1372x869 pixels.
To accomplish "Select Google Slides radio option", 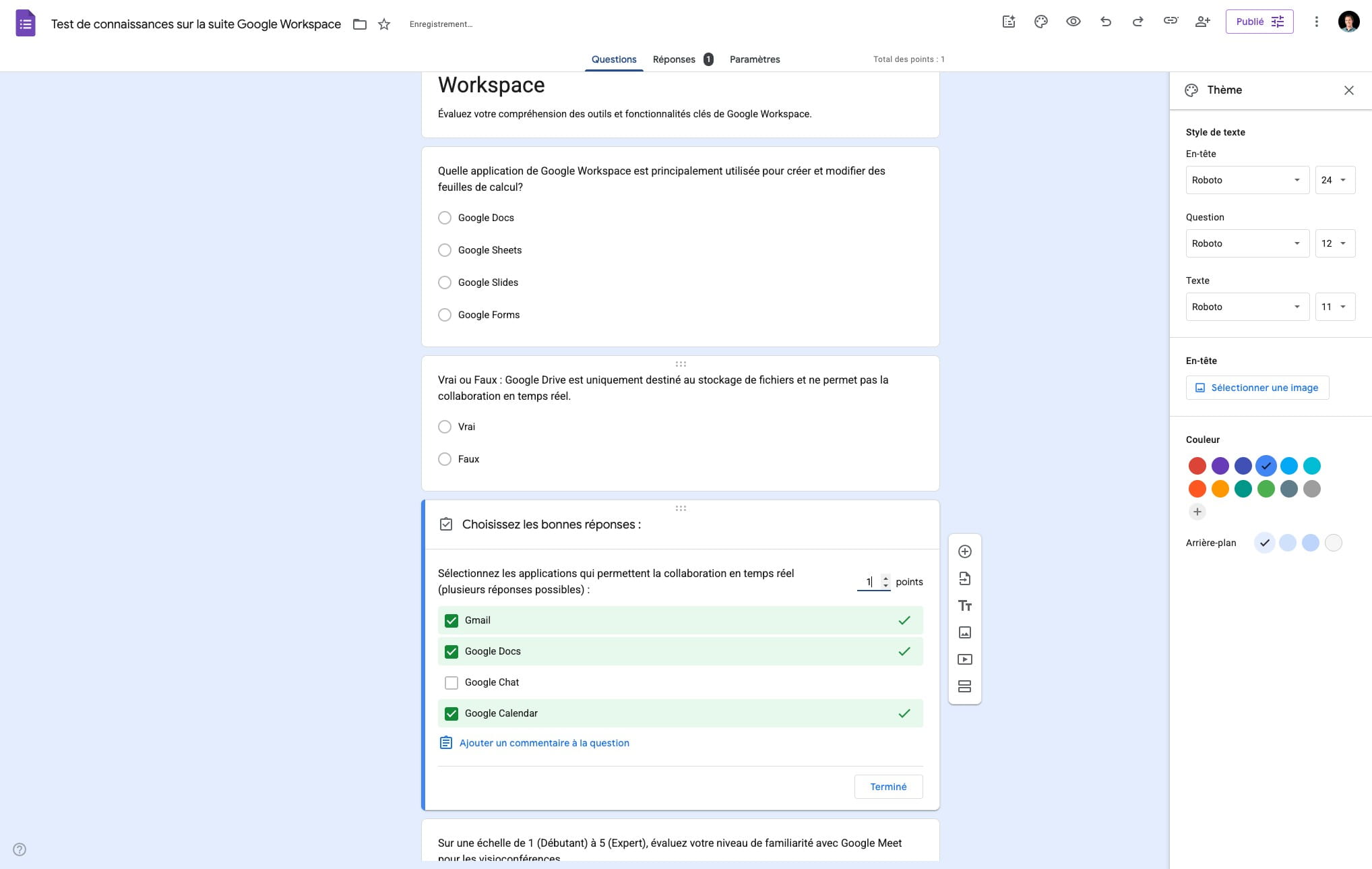I will tap(445, 282).
